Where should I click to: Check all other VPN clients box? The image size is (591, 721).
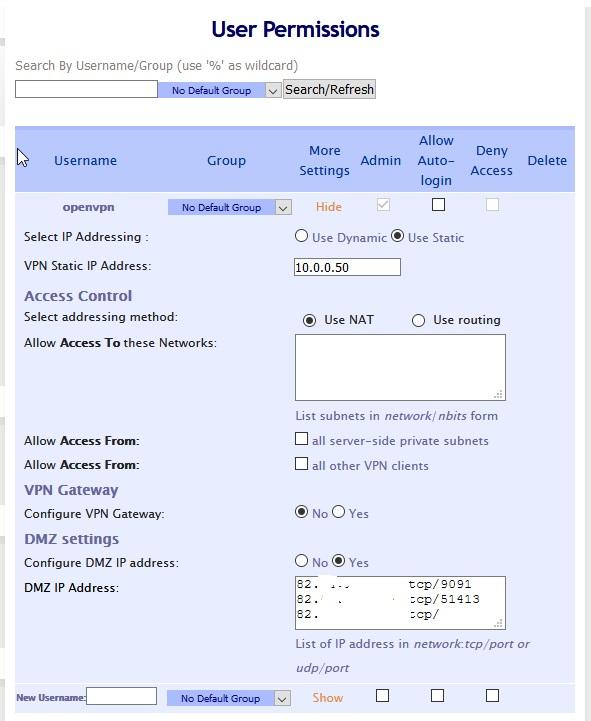[x=301, y=464]
